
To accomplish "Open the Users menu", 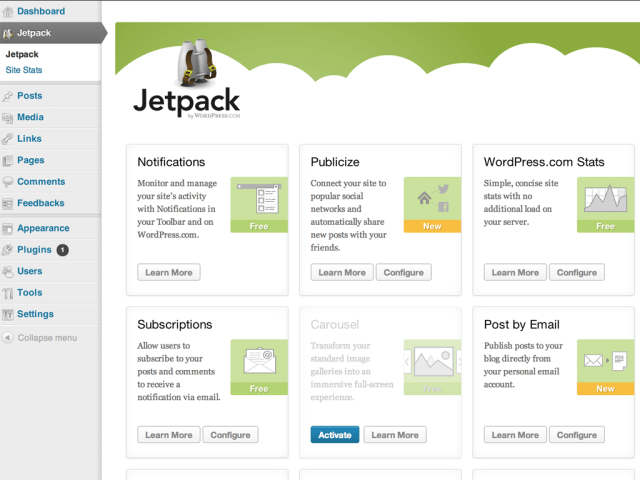I will click(x=29, y=271).
